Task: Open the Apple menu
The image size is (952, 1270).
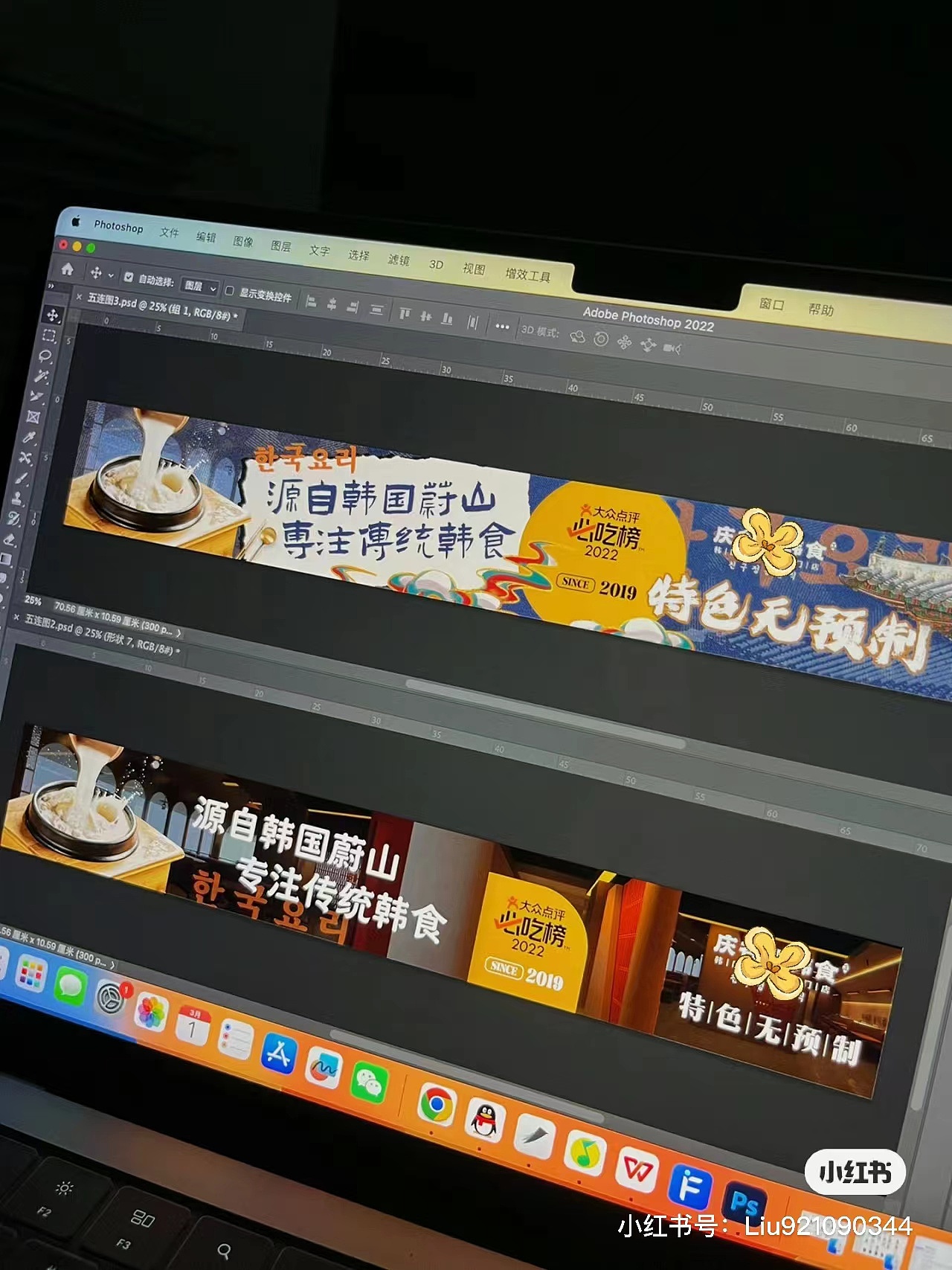Action: click(x=75, y=222)
